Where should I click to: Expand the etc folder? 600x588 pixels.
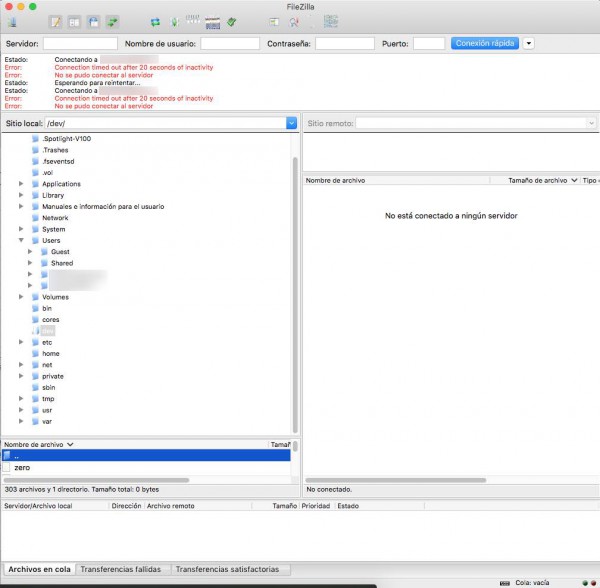tap(21, 342)
